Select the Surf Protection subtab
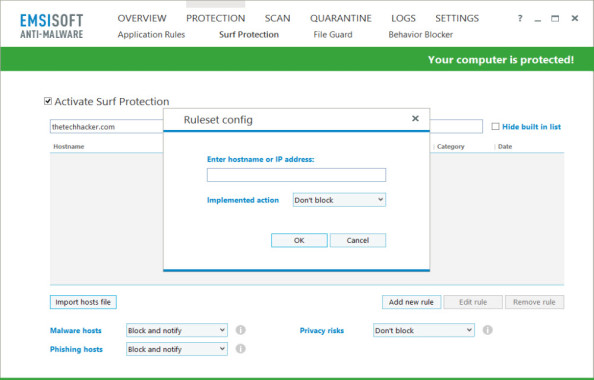 tap(249, 35)
